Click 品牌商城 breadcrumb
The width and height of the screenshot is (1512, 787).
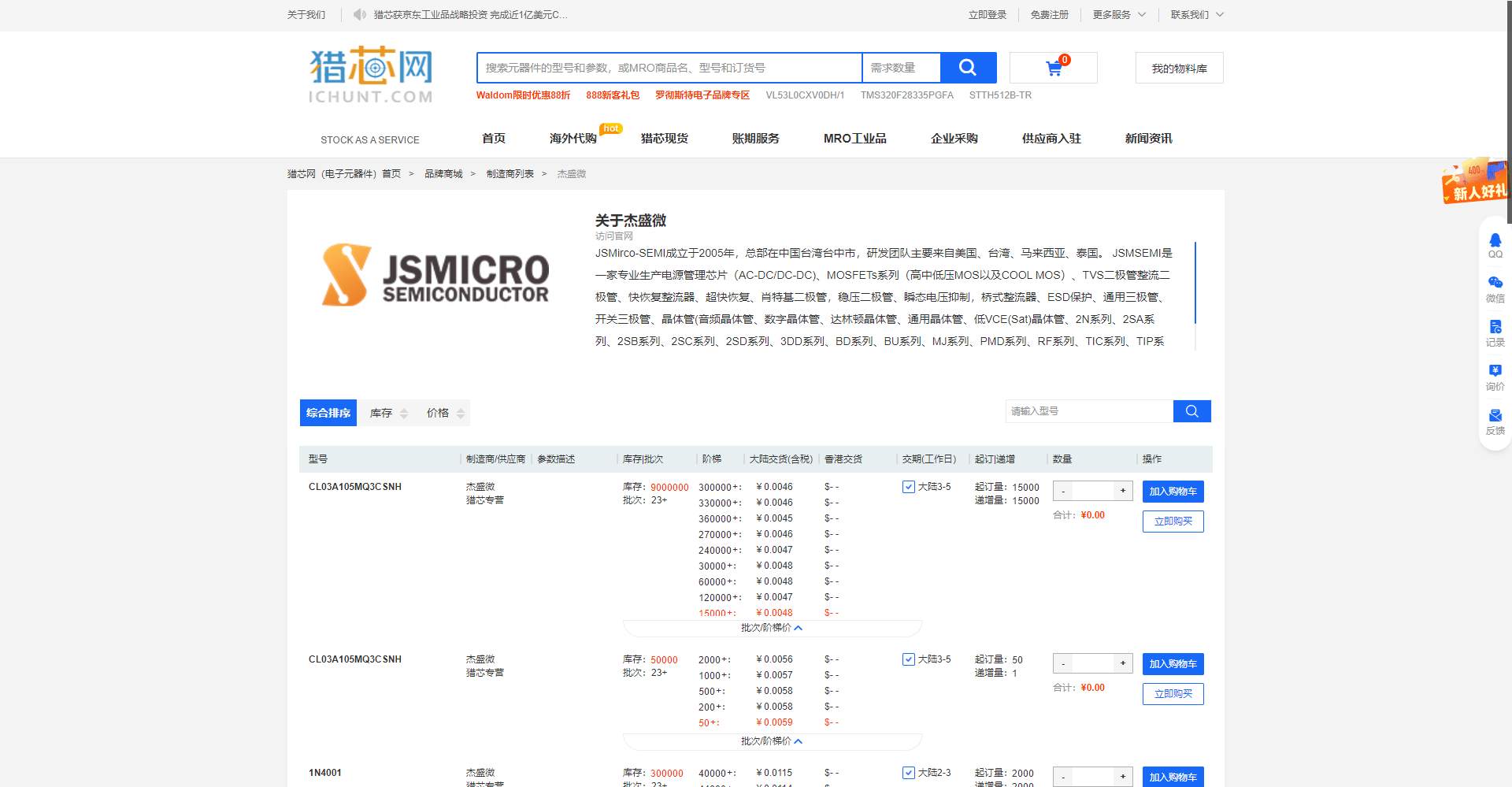point(443,173)
